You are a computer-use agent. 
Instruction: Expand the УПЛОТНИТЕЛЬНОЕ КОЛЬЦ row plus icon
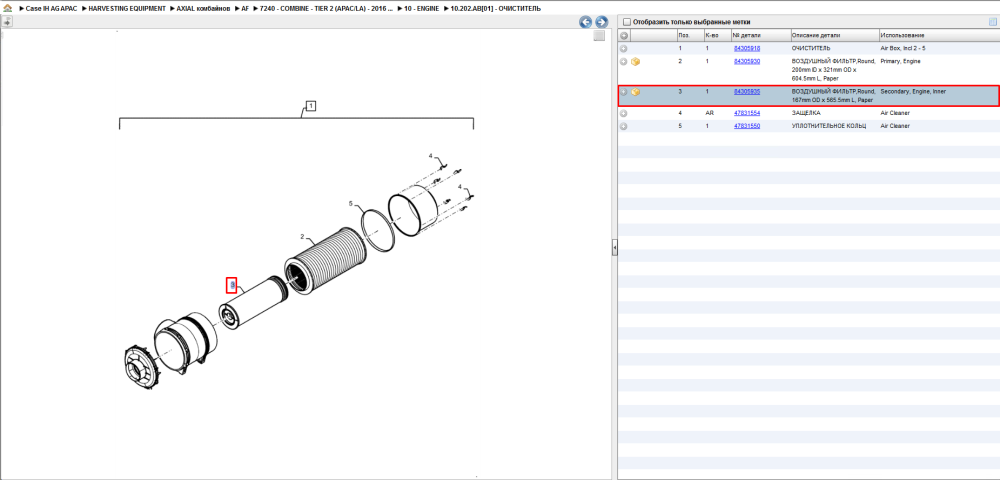624,126
